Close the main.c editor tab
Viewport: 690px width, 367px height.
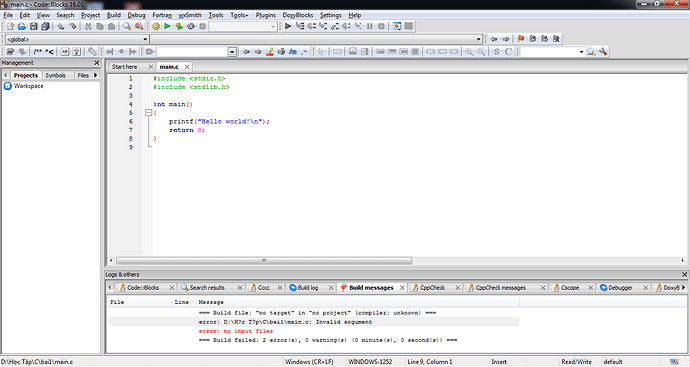(187, 66)
